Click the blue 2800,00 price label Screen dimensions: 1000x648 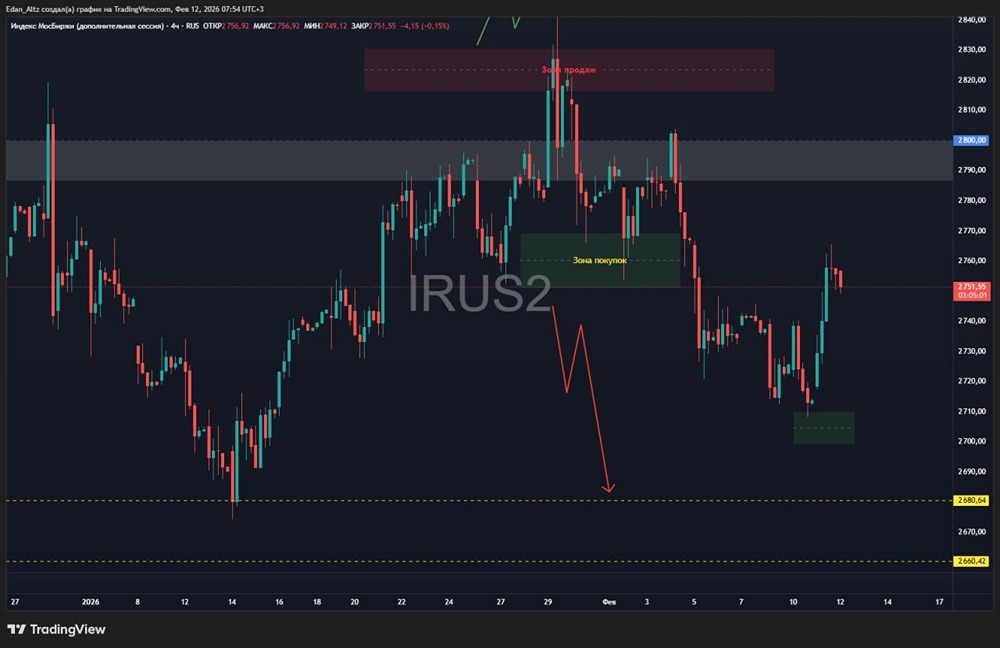971,140
